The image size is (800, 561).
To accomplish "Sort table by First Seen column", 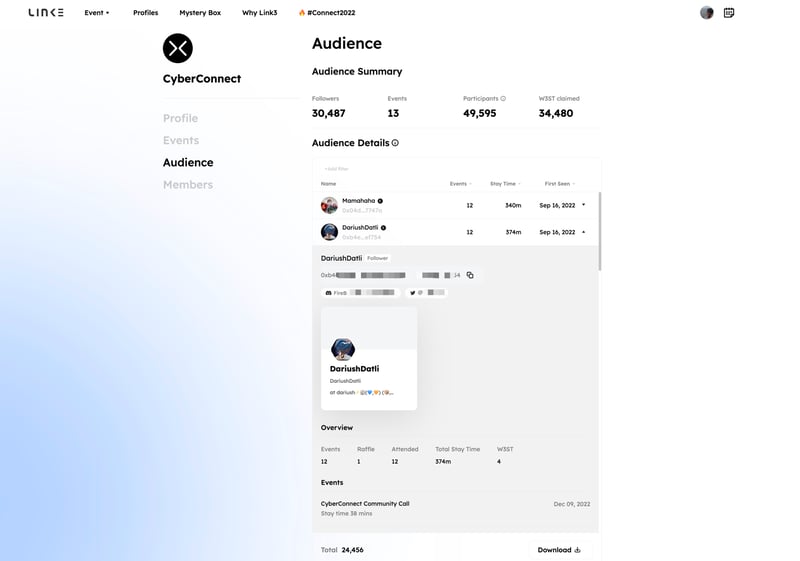I will click(x=560, y=184).
